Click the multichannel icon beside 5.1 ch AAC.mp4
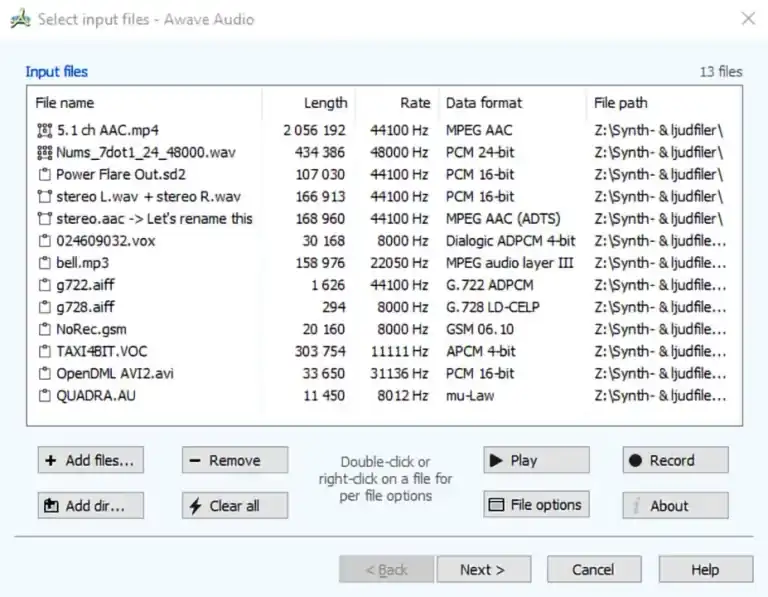The image size is (768, 597). point(45,130)
